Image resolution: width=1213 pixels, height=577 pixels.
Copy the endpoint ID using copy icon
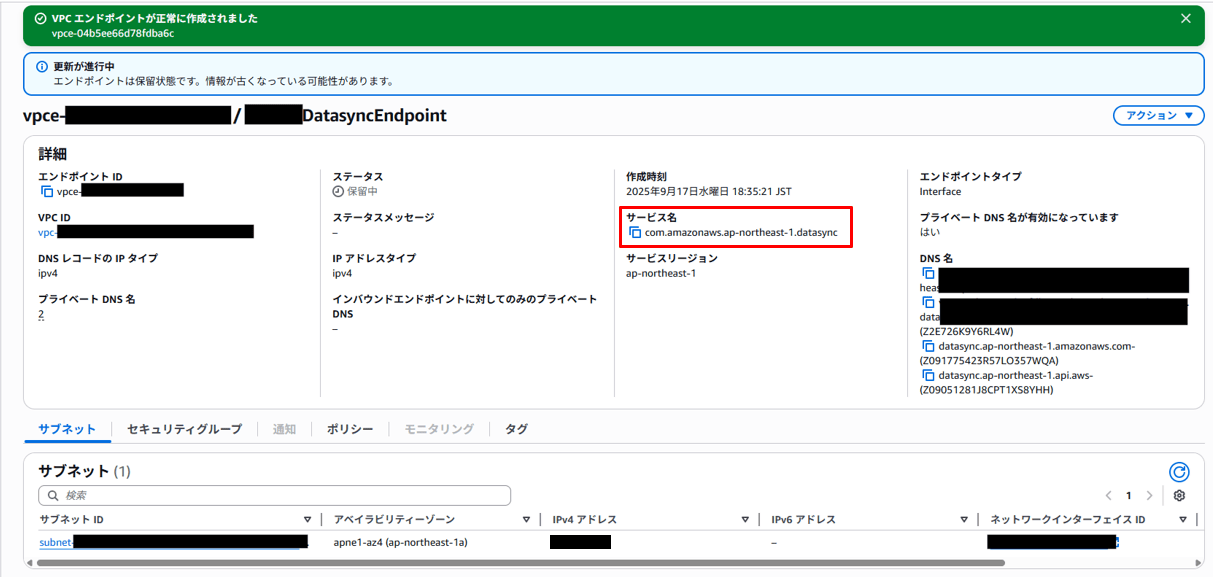click(46, 191)
